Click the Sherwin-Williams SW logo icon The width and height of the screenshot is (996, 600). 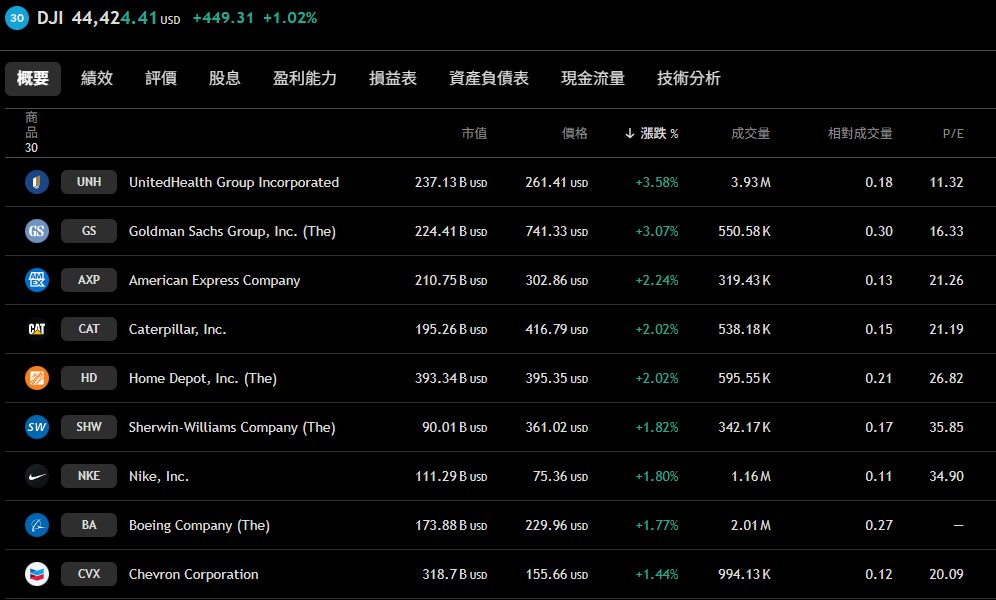point(37,427)
